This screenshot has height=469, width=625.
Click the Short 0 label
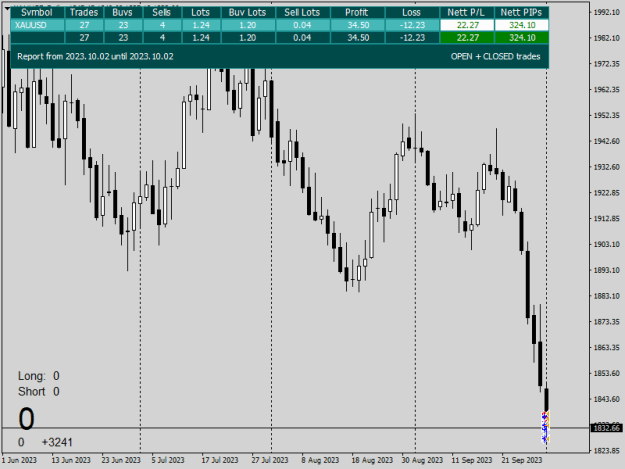tap(39, 392)
